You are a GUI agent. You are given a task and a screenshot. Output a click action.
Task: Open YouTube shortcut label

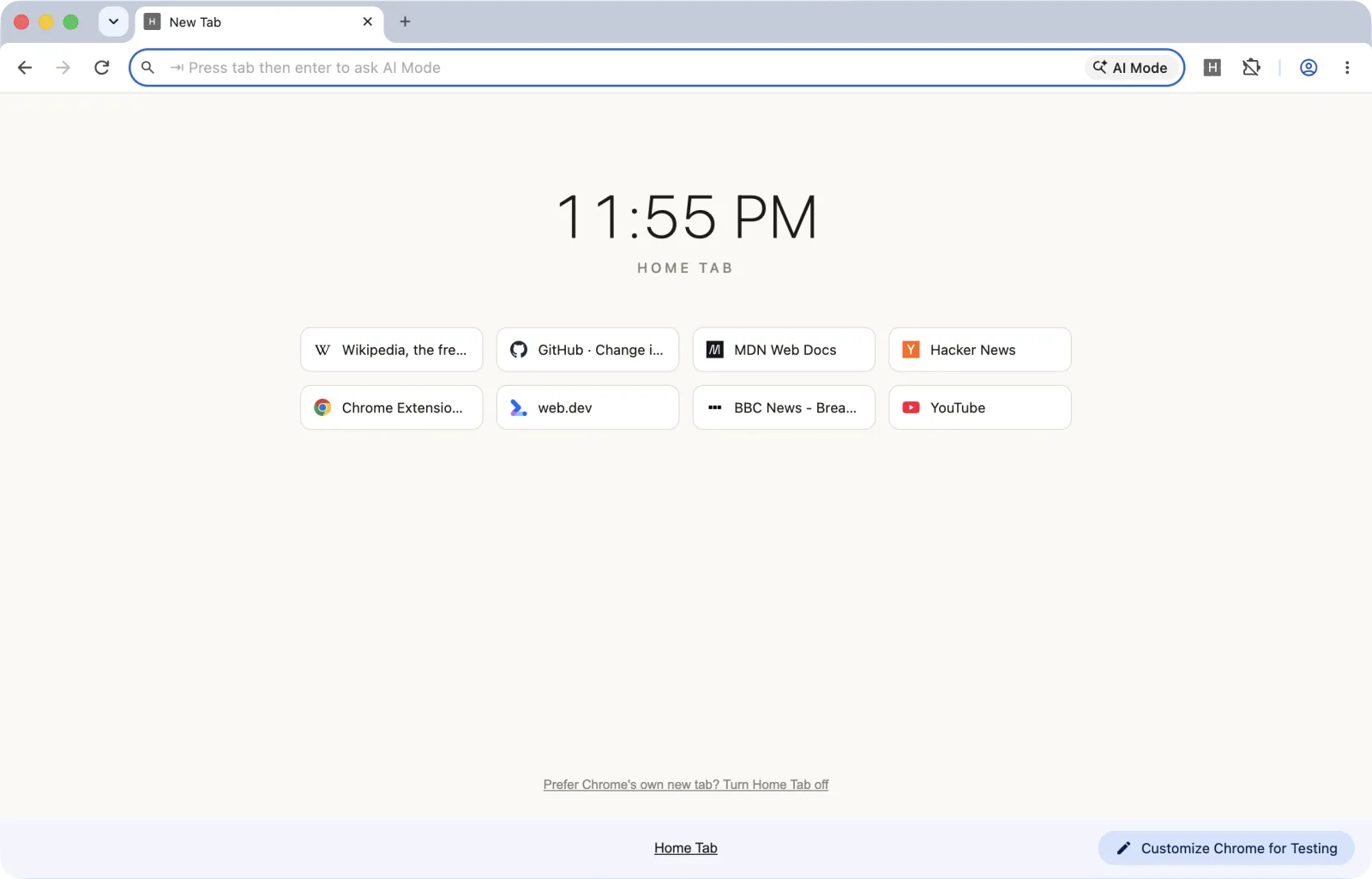pos(958,407)
